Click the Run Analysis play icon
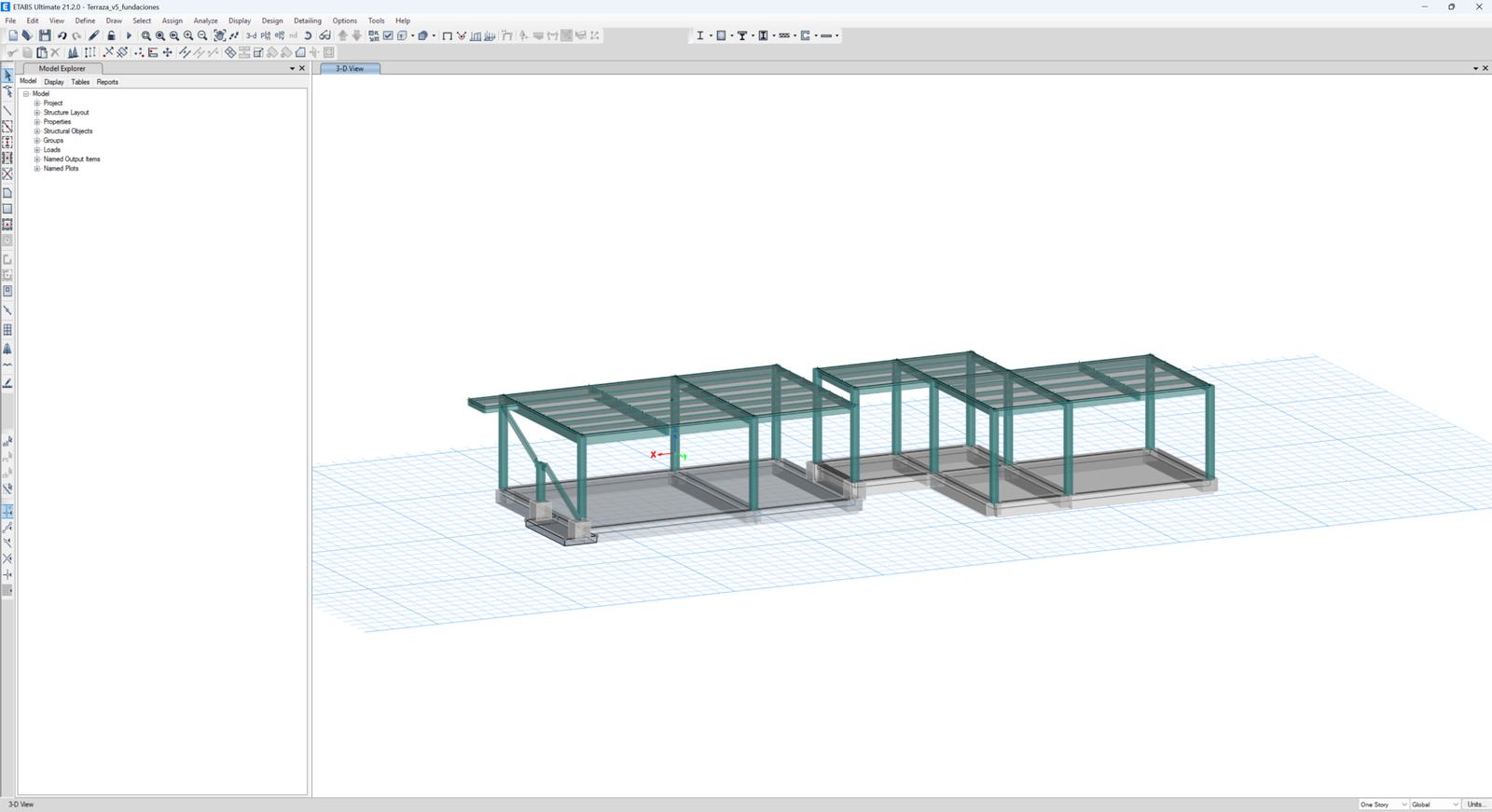 [x=129, y=35]
